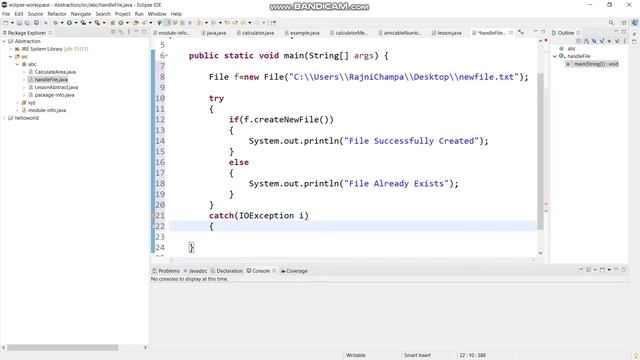Image resolution: width=640 pixels, height=360 pixels.
Task: Open the Project menu
Action: (122, 14)
